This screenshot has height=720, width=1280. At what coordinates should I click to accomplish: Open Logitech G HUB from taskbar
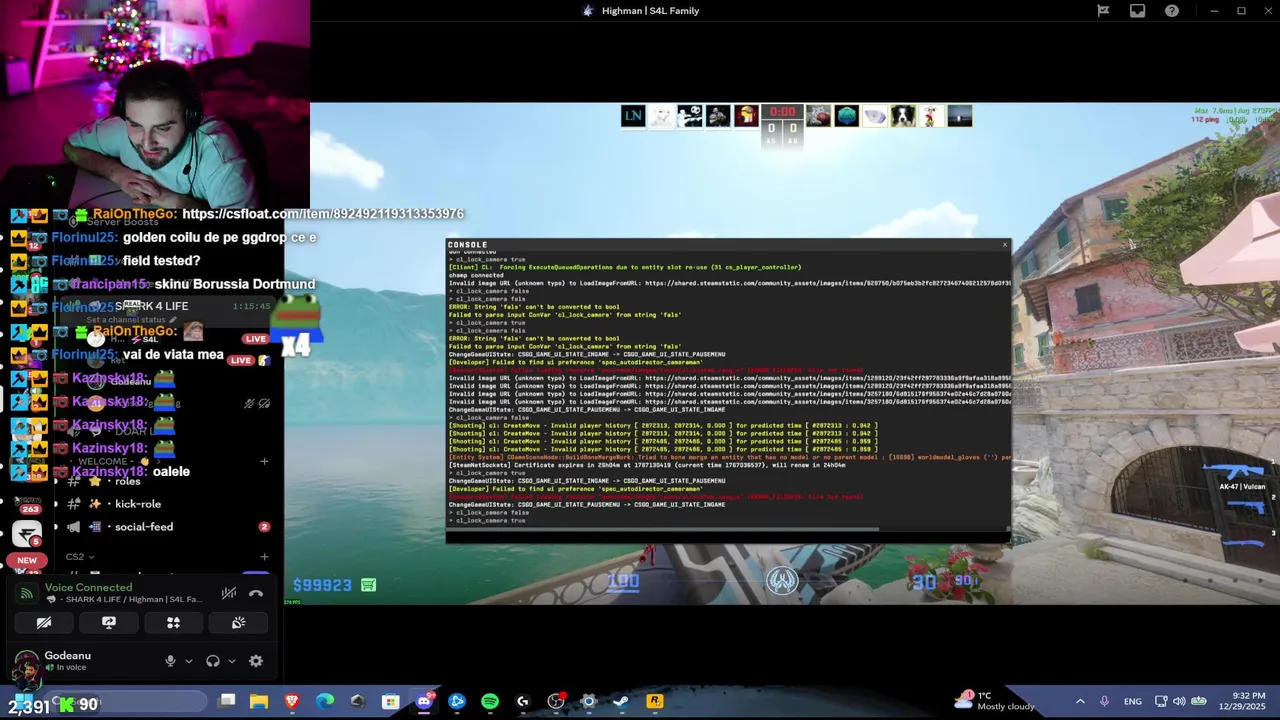[523, 702]
